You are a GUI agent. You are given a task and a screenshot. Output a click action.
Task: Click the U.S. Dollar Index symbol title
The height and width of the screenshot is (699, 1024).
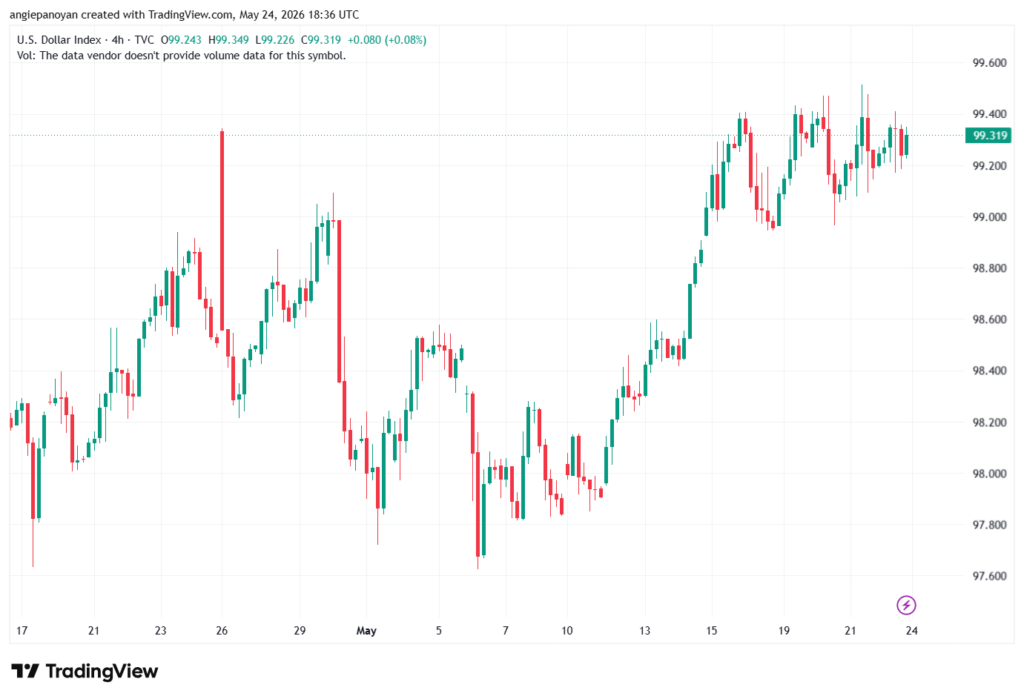point(59,40)
